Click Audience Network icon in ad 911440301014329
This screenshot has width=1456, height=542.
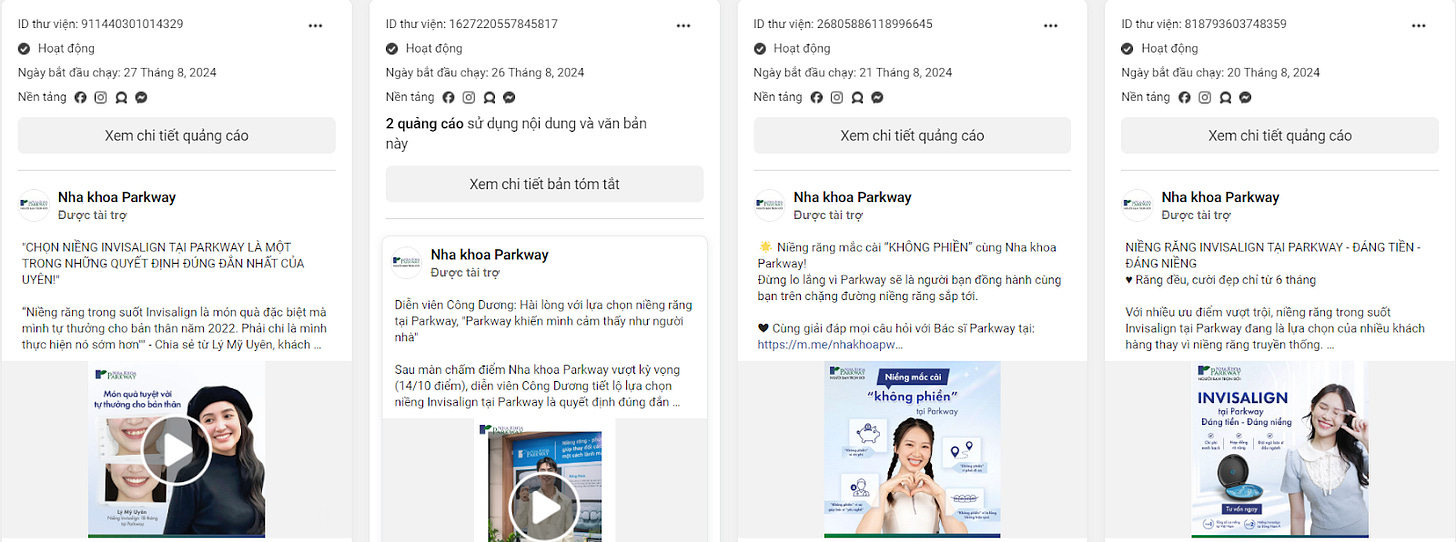(121, 98)
